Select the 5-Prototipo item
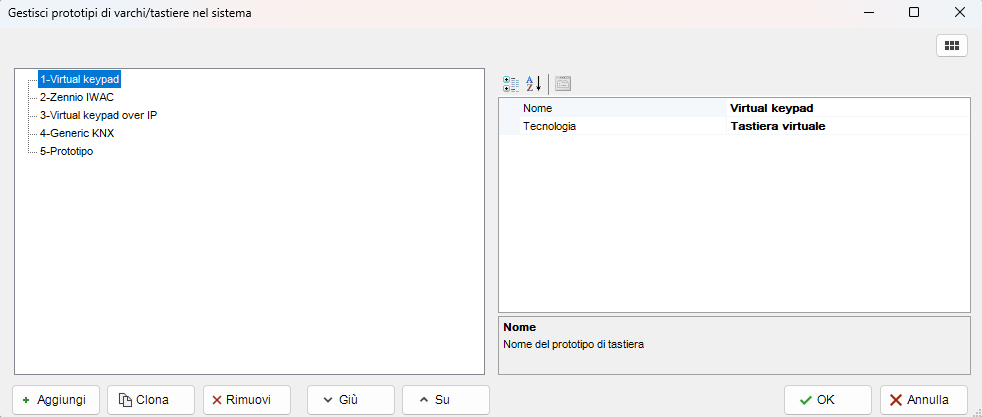Image resolution: width=982 pixels, height=417 pixels. point(67,151)
